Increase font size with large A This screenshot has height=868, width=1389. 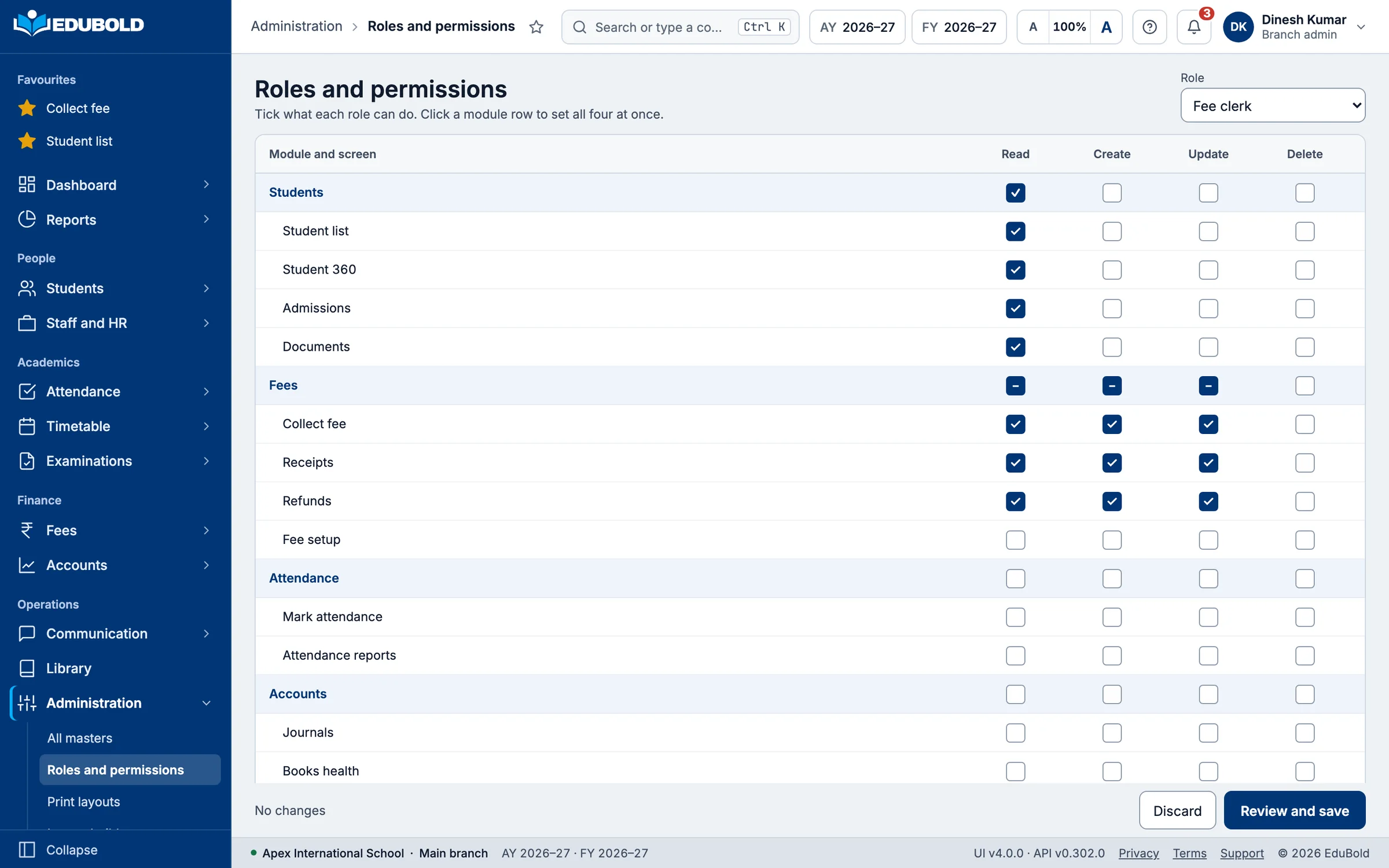(1106, 27)
